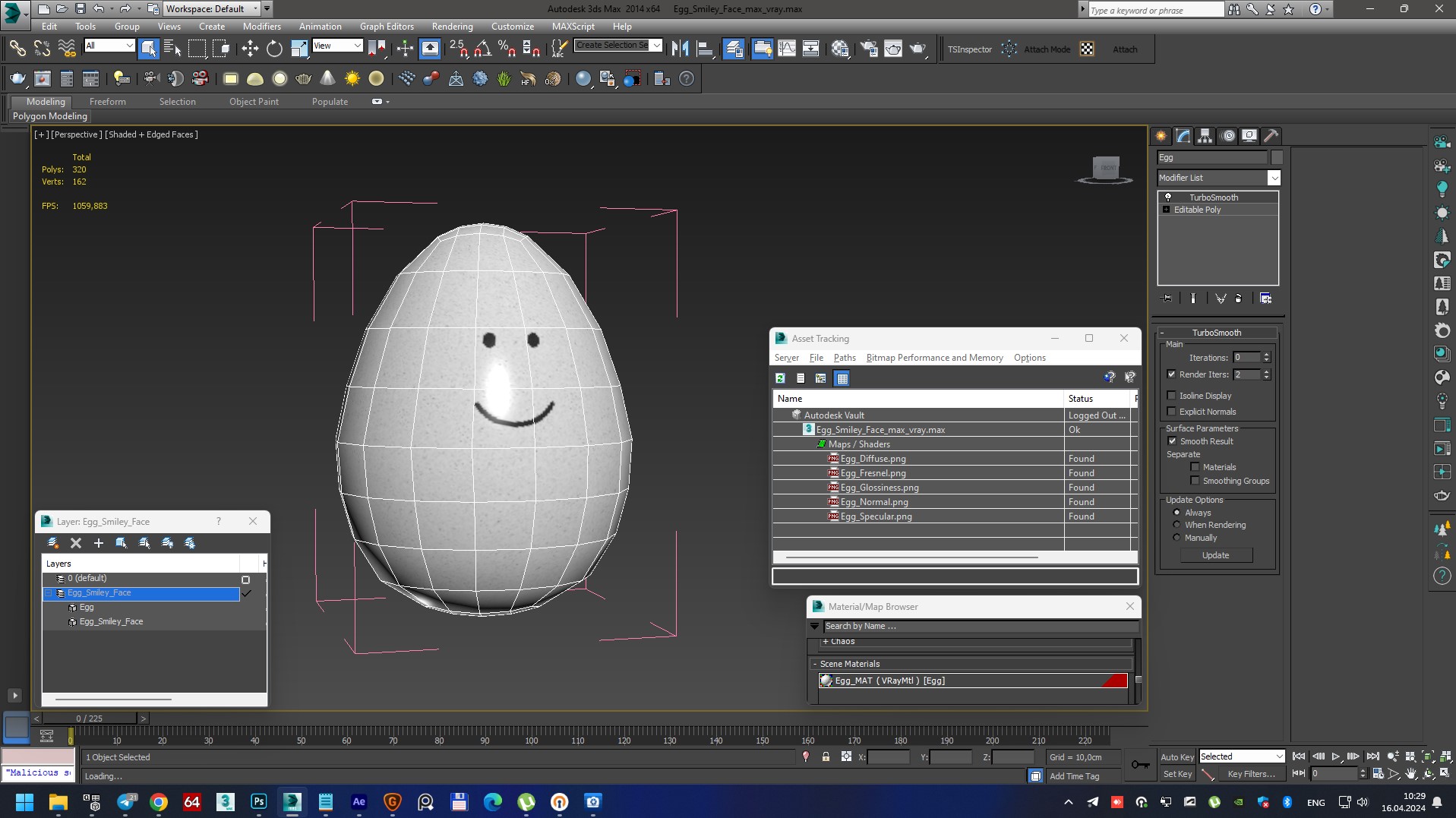Collapse Scene Materials group
This screenshot has width=1456, height=818.
coord(815,664)
